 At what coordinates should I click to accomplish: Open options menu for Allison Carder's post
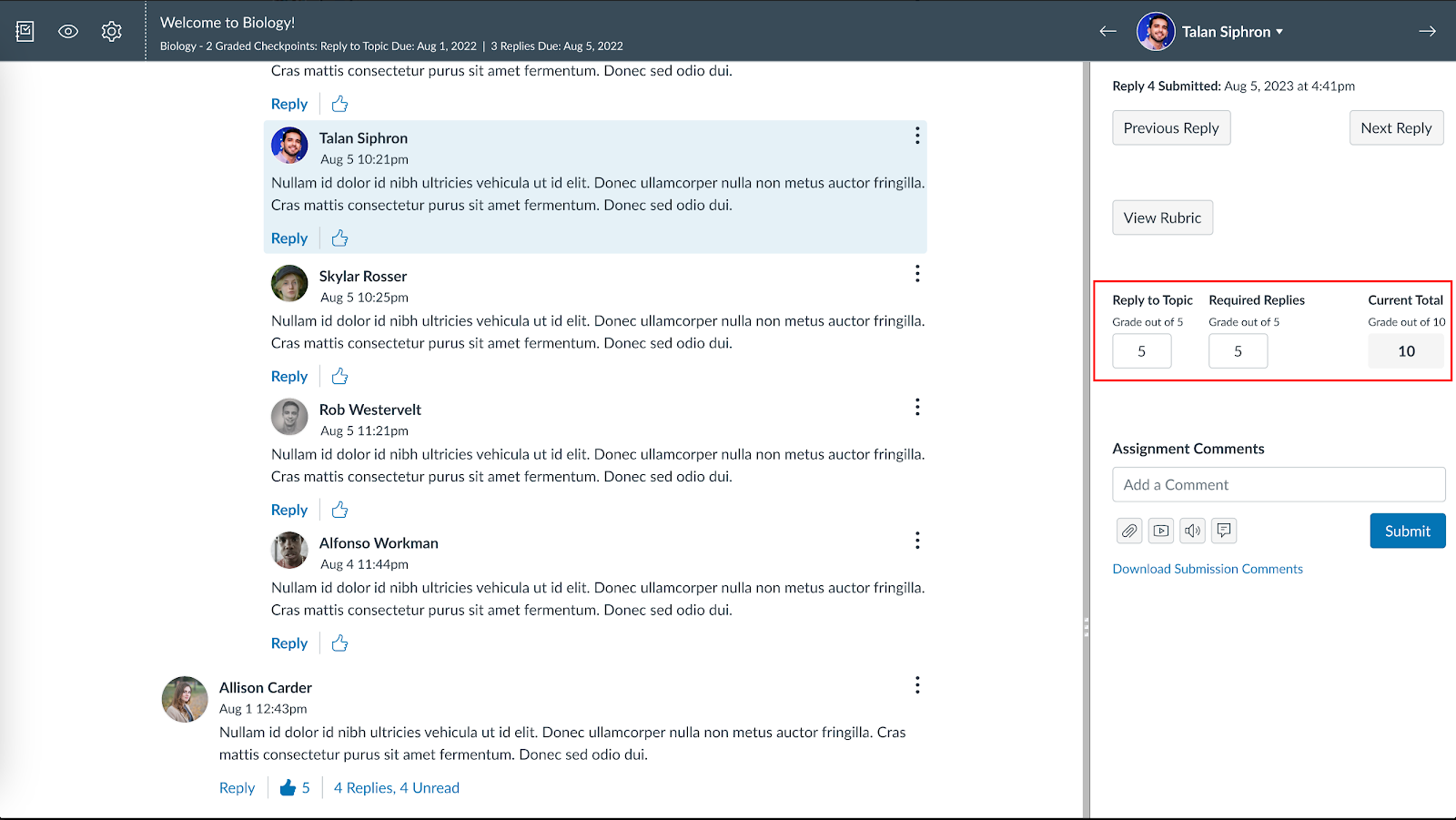point(917,685)
